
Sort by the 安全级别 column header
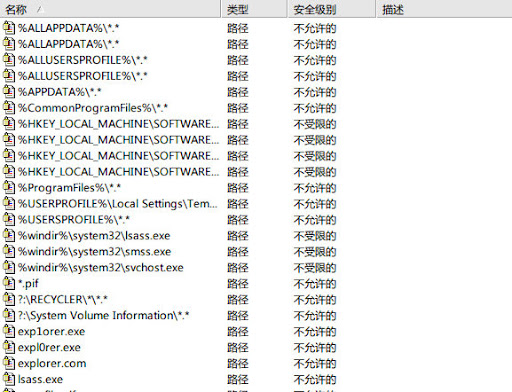(331, 9)
